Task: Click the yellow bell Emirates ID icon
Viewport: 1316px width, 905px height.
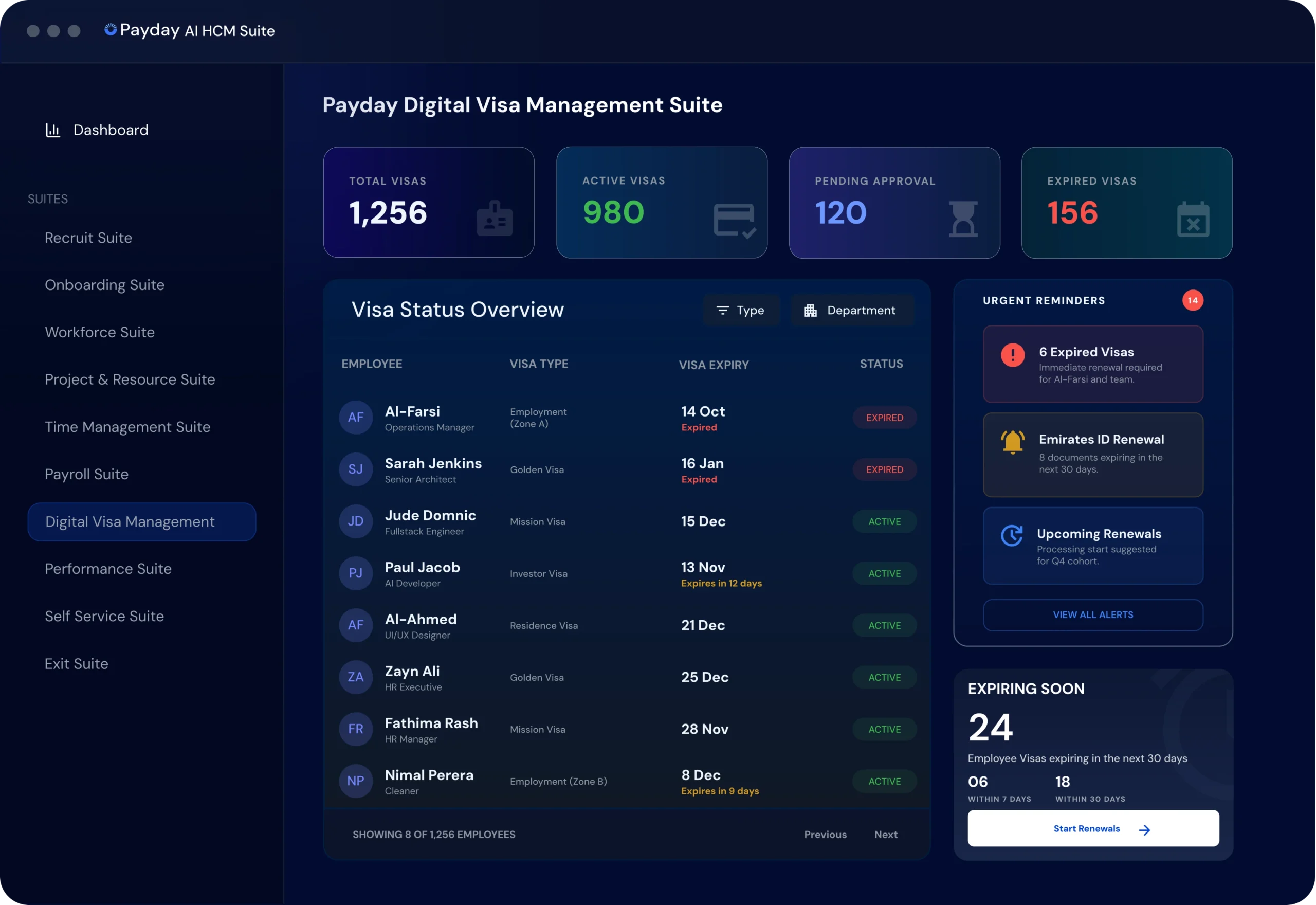Action: (x=1012, y=442)
